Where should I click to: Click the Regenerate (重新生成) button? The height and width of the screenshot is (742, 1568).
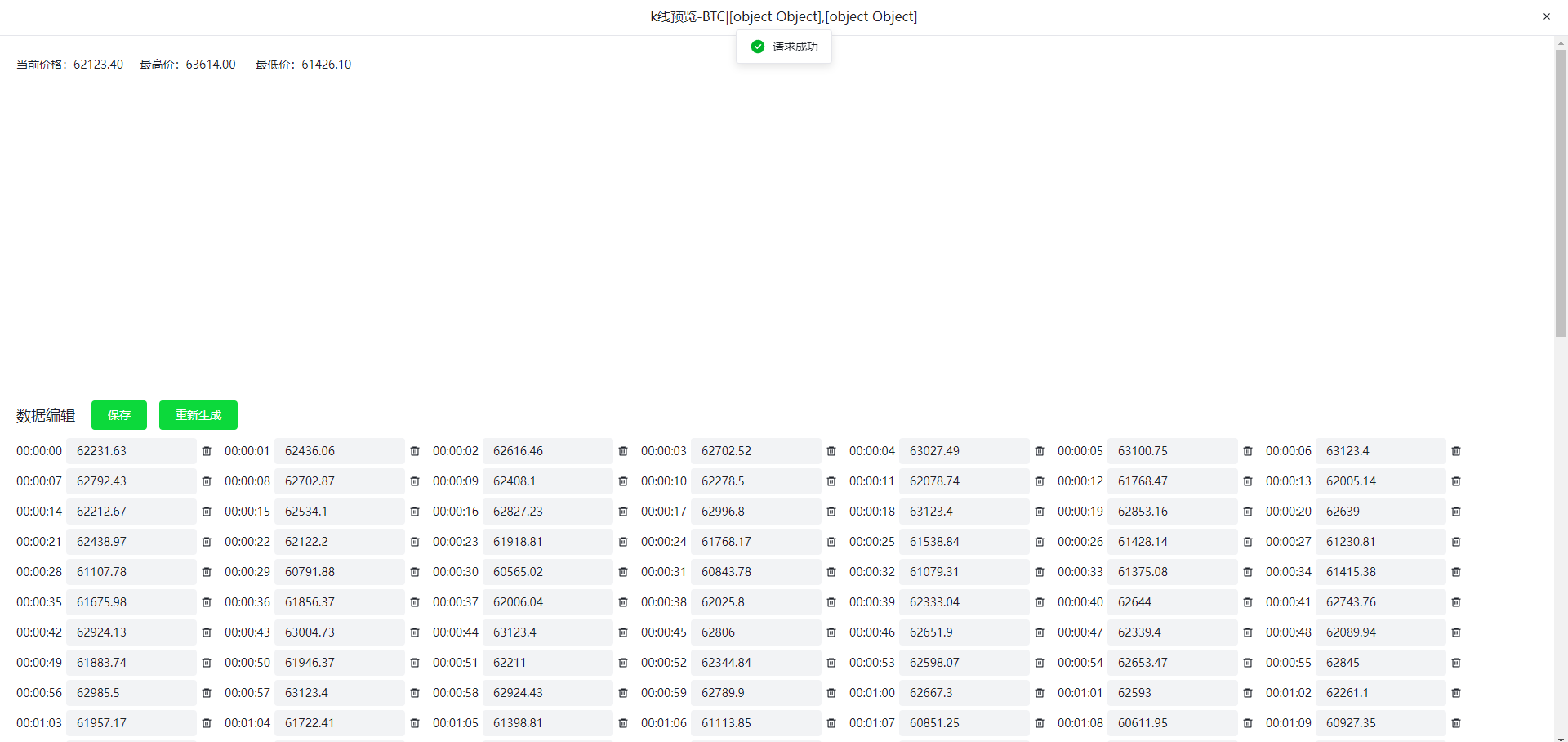(x=198, y=415)
